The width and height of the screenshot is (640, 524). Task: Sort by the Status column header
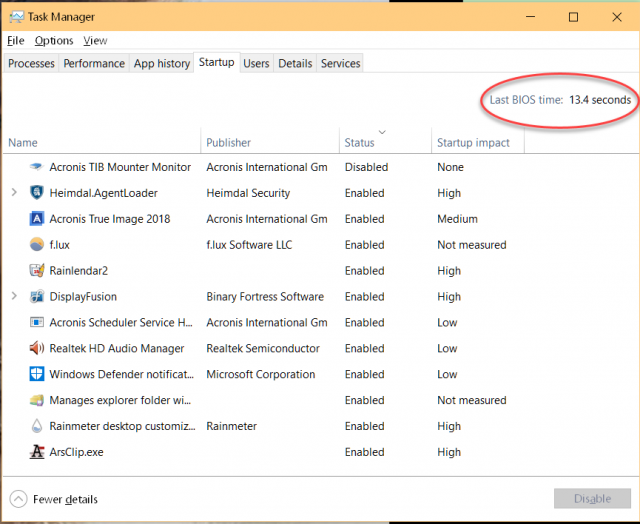385,142
